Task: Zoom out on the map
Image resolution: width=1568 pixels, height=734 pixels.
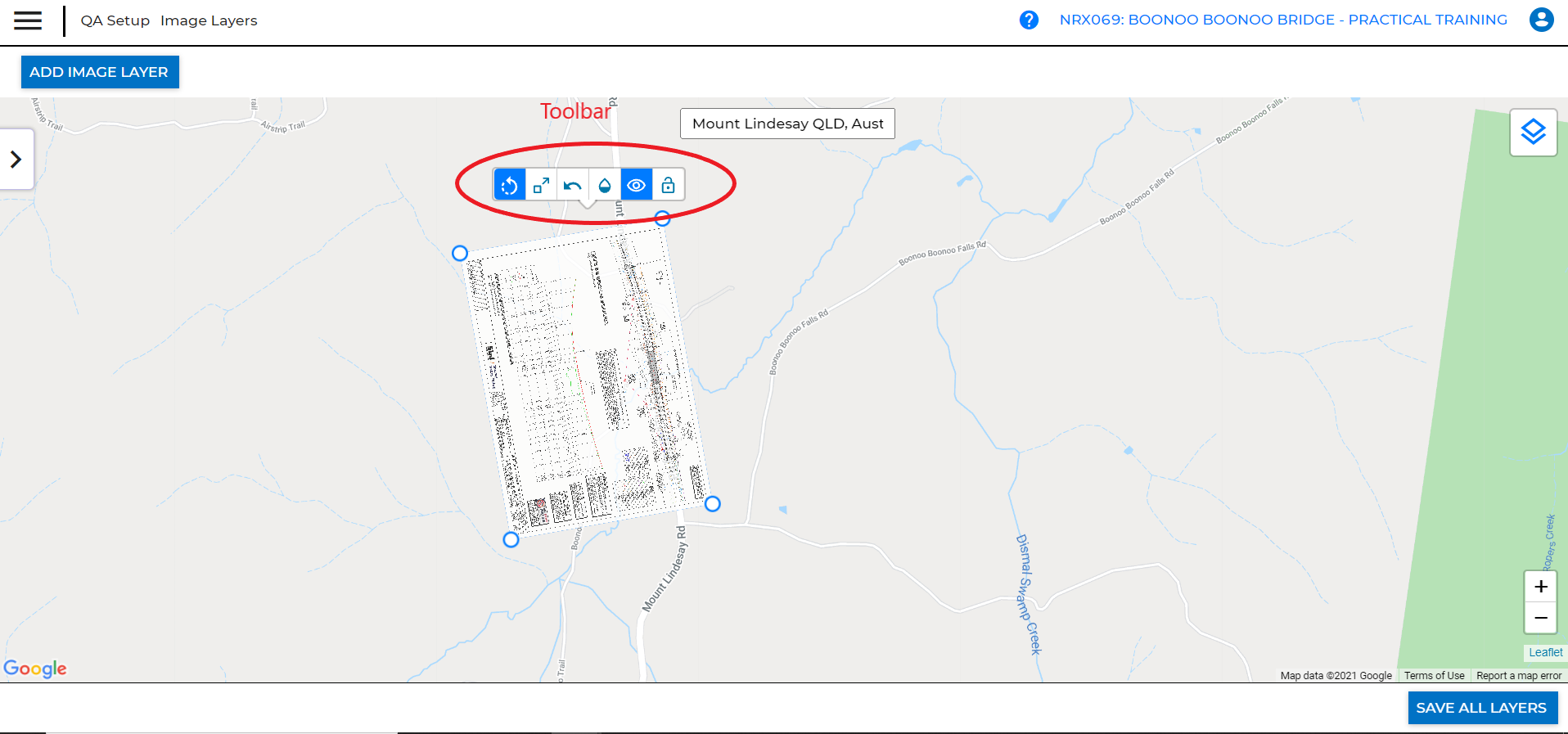Action: point(1540,618)
